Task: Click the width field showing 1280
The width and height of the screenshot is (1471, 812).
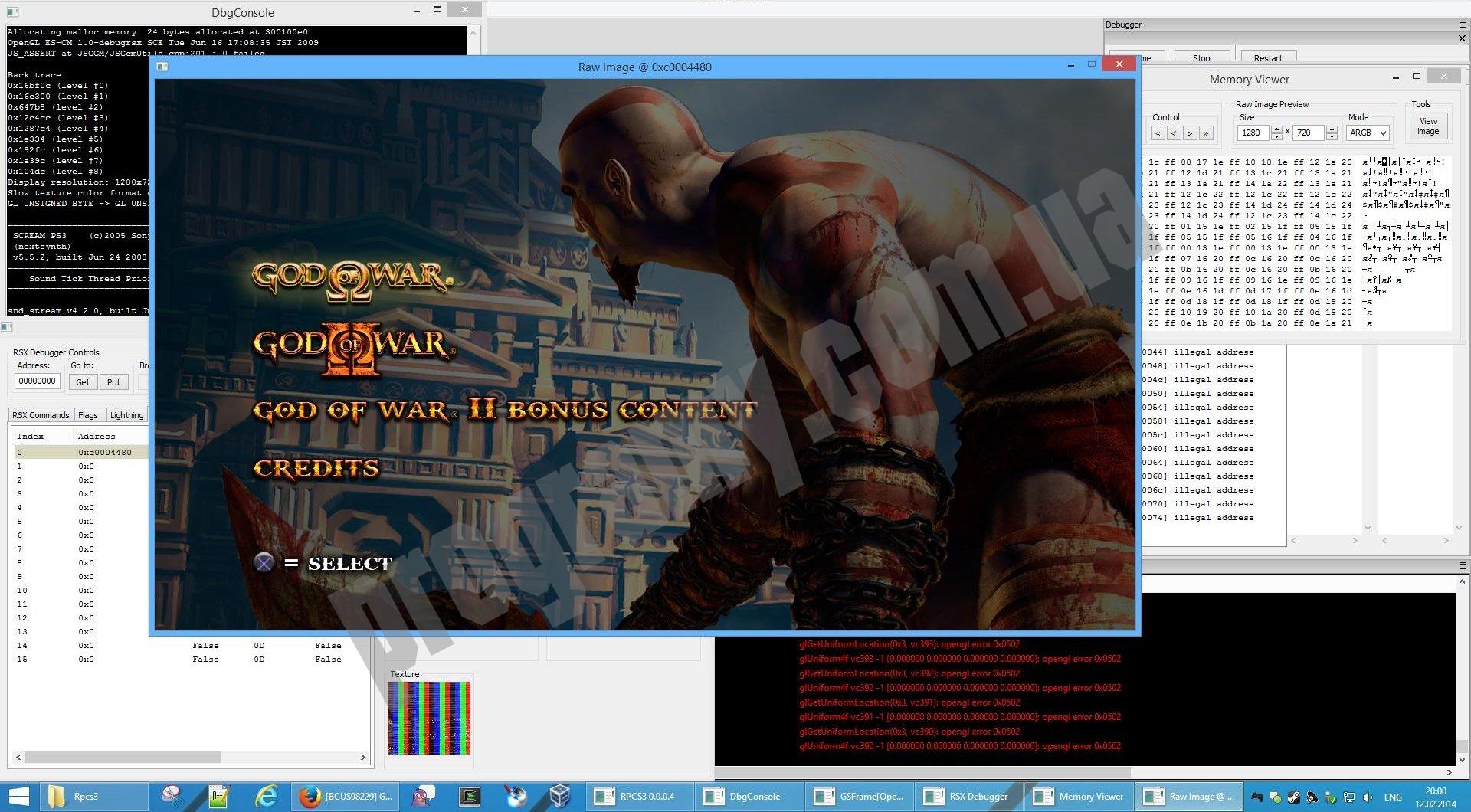Action: click(x=1253, y=133)
